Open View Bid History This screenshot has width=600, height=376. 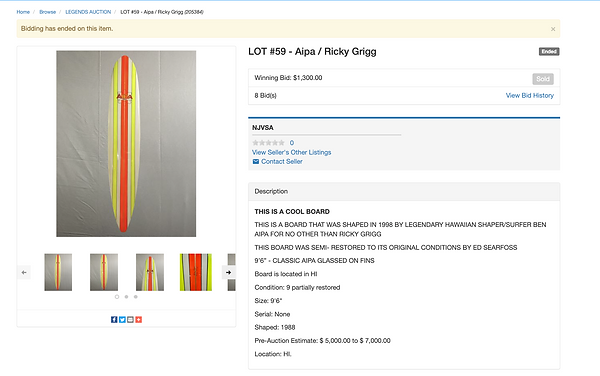pyautogui.click(x=530, y=96)
